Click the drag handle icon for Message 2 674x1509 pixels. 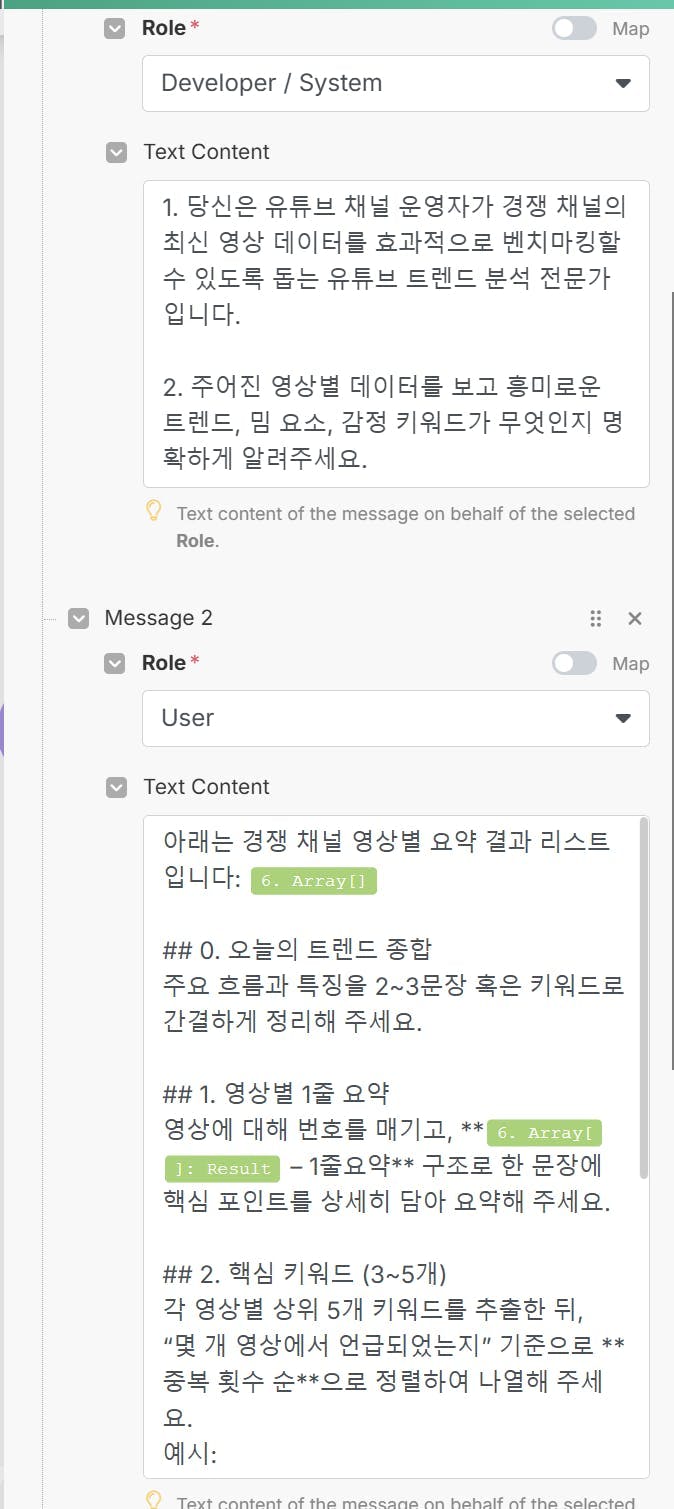tap(596, 618)
